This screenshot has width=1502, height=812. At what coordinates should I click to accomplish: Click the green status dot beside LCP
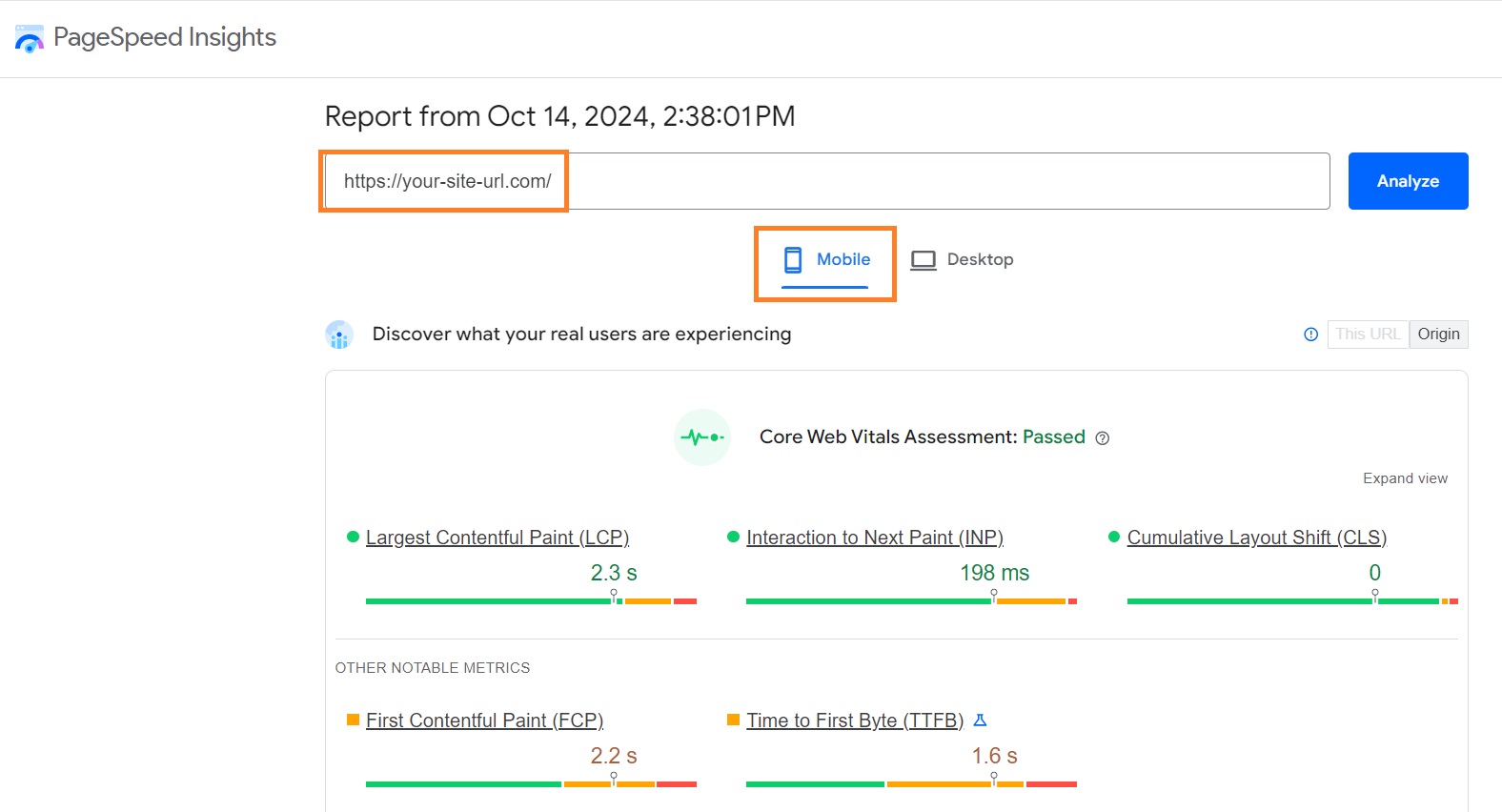click(x=353, y=537)
